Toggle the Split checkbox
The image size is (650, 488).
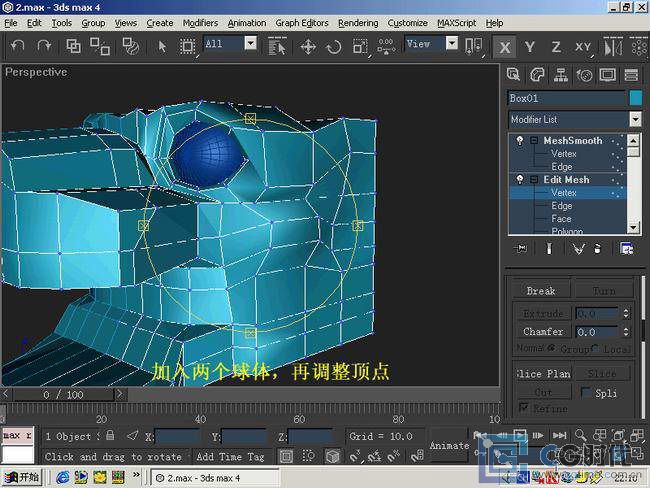point(585,393)
